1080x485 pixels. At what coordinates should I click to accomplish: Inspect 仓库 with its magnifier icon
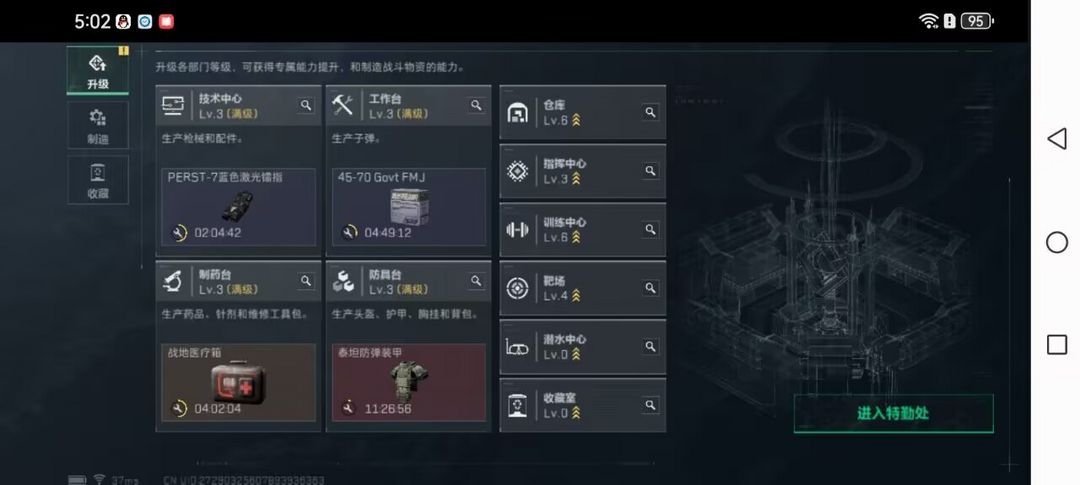[650, 112]
